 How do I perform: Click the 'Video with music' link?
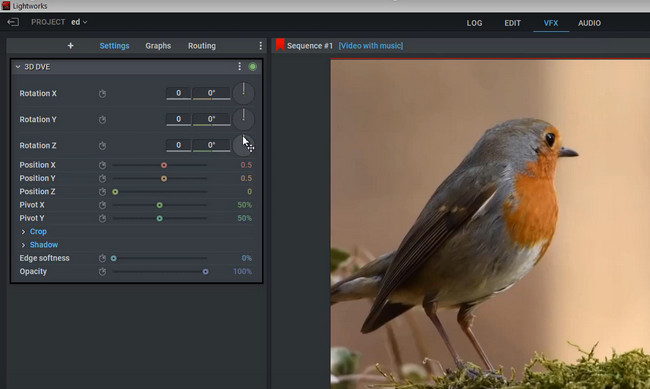tap(371, 46)
